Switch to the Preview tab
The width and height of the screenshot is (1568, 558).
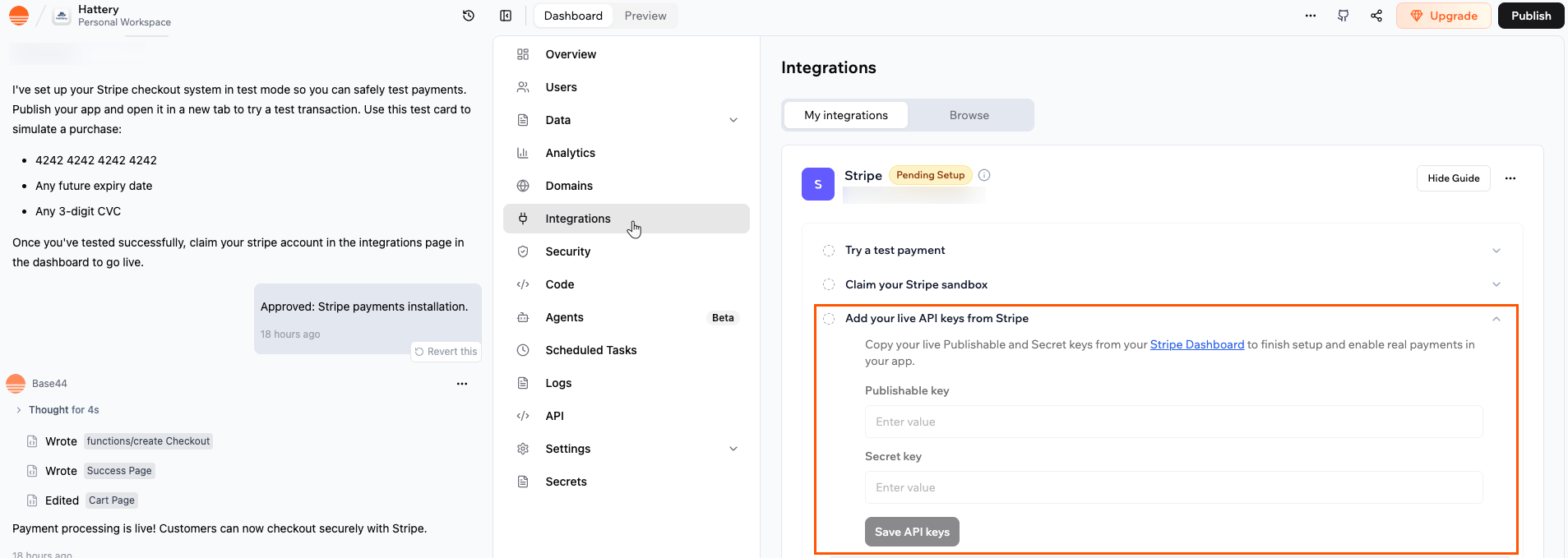point(645,16)
